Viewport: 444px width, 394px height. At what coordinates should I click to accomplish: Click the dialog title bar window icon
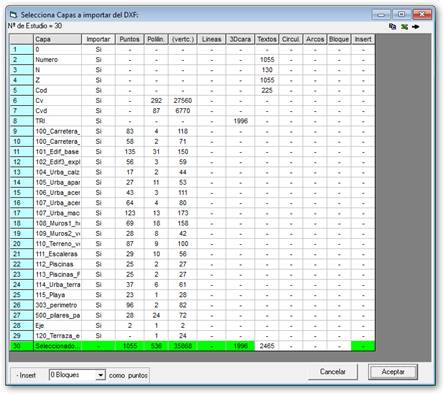13,15
